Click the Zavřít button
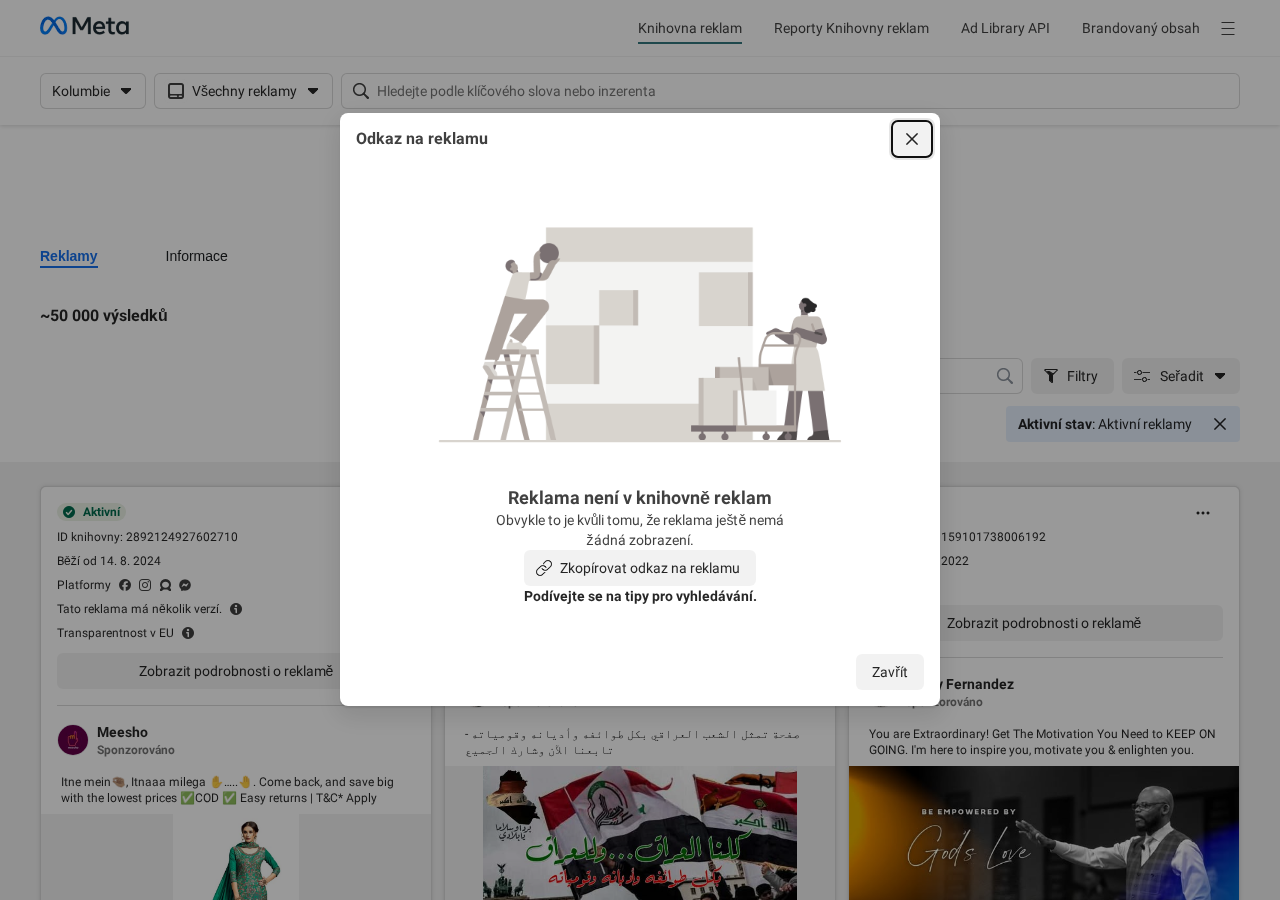The width and height of the screenshot is (1280, 900). pos(889,672)
